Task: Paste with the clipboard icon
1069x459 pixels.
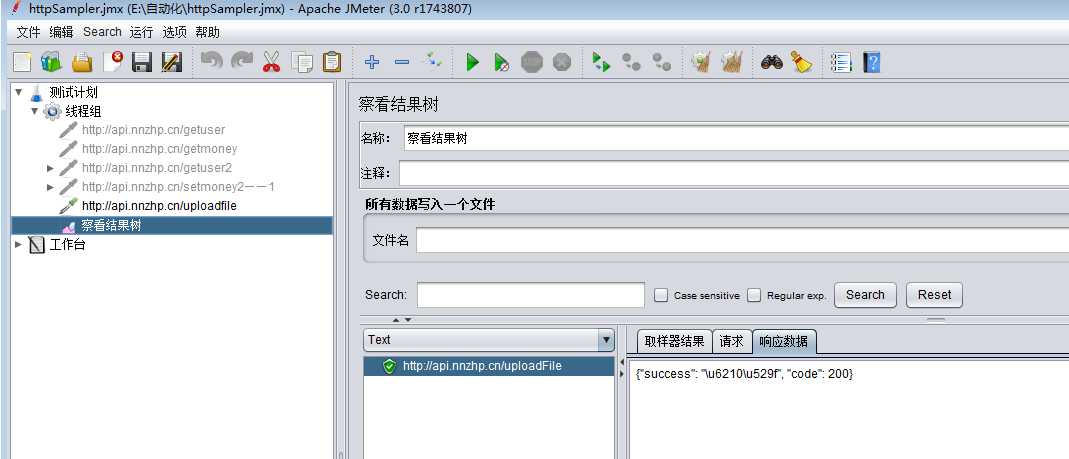Action: (332, 63)
